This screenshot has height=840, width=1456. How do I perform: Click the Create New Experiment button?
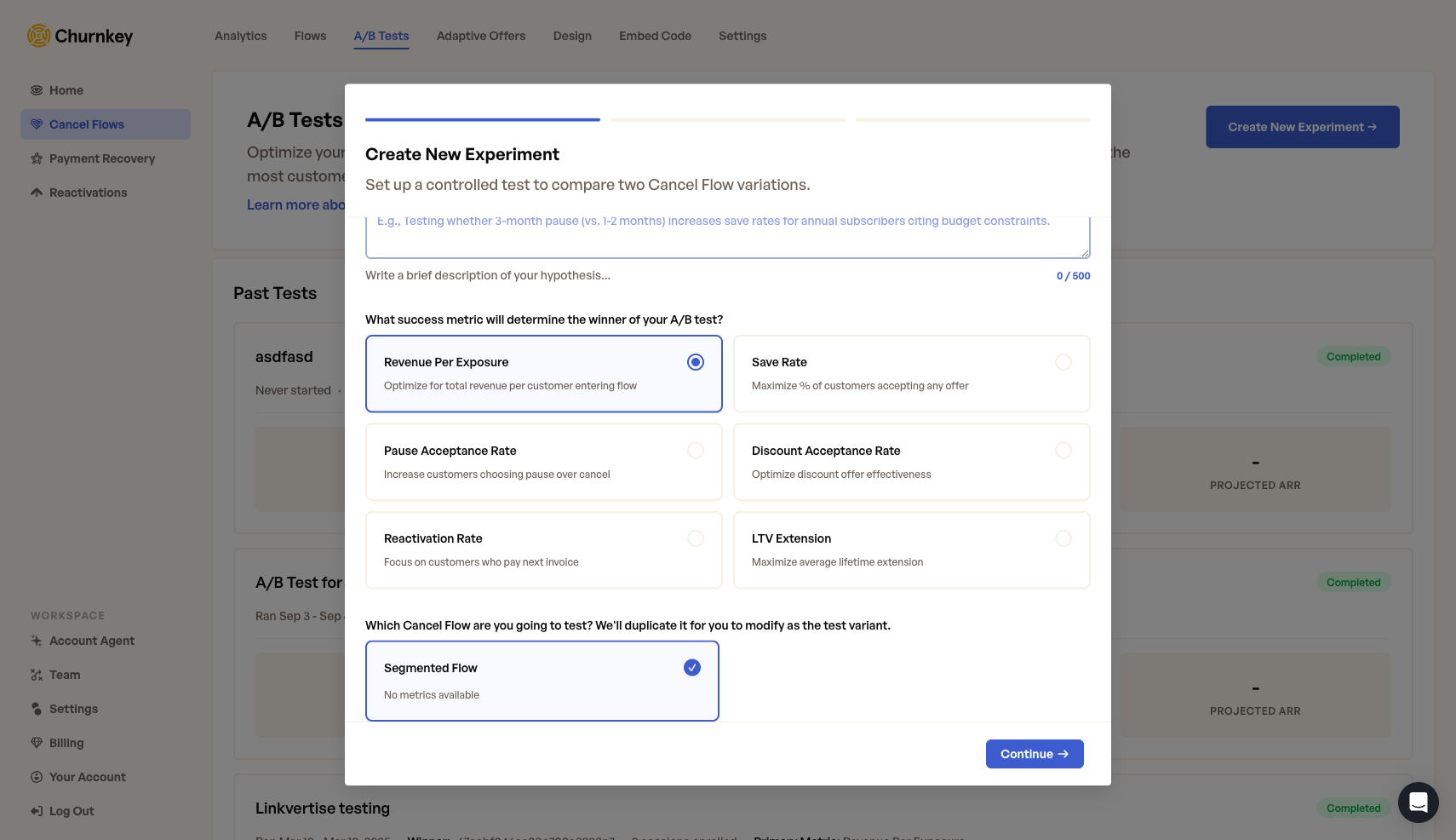1302,126
